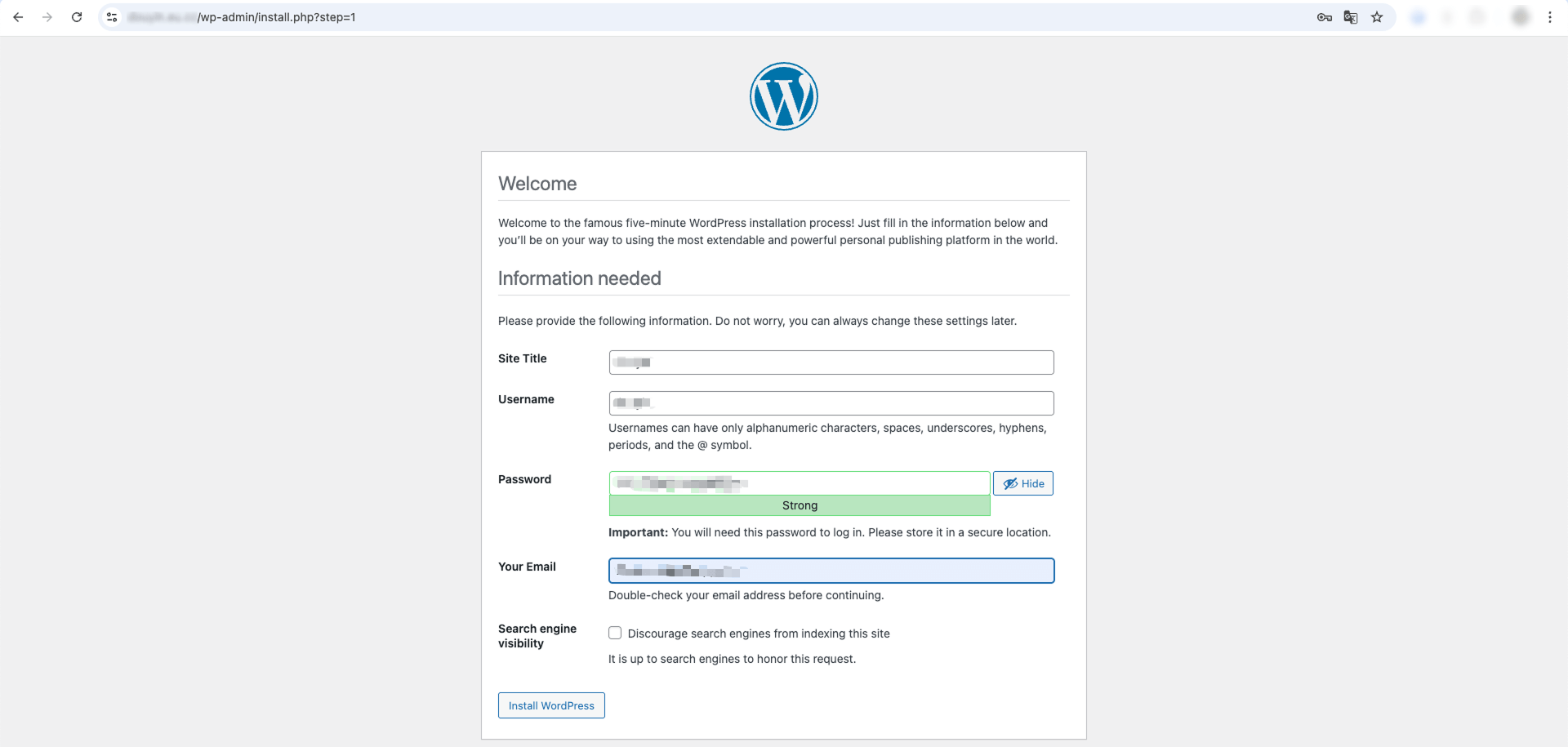Screen dimensions: 1568x747
Task: Click 'It is up to search engines' note
Action: (x=732, y=659)
